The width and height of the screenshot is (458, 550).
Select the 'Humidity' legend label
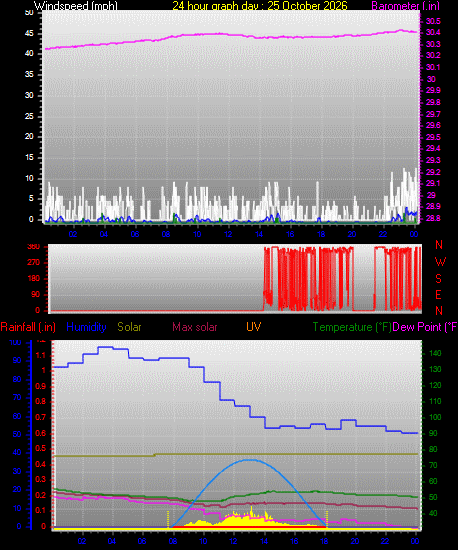point(86,327)
